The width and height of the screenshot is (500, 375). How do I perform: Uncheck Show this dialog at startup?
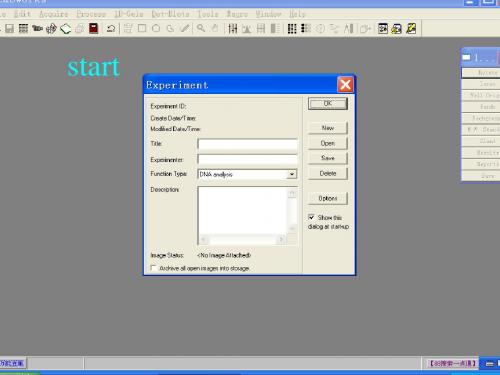point(311,217)
